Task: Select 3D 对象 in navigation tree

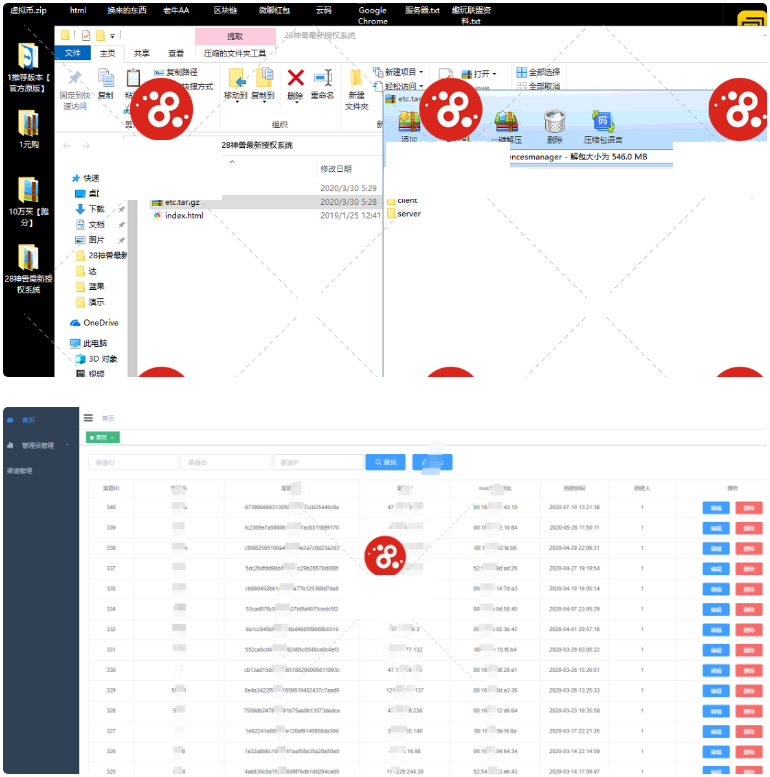Action: [x=97, y=359]
